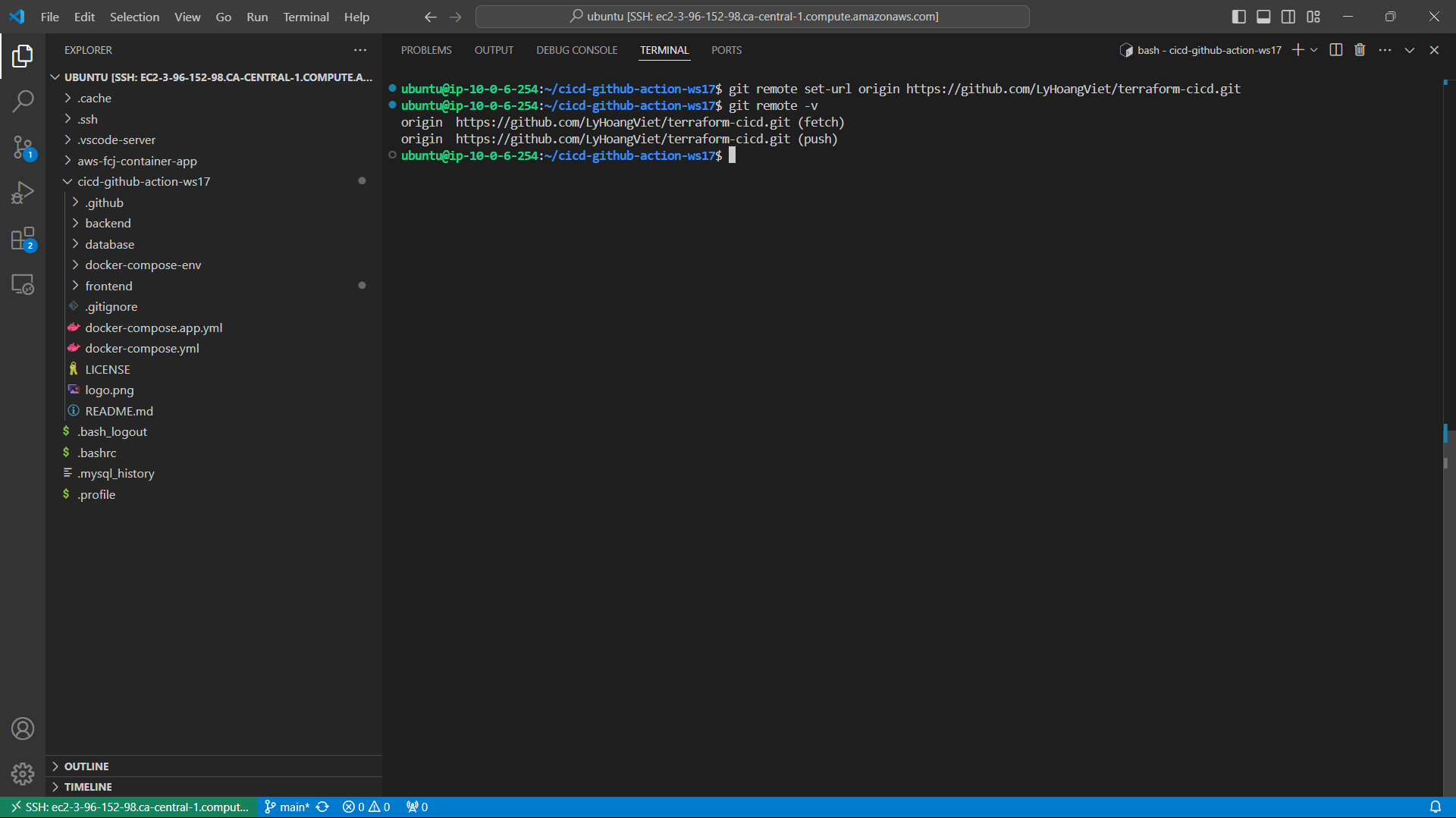1456x818 pixels.
Task: Open the notifications bell in status bar
Action: (x=1435, y=807)
